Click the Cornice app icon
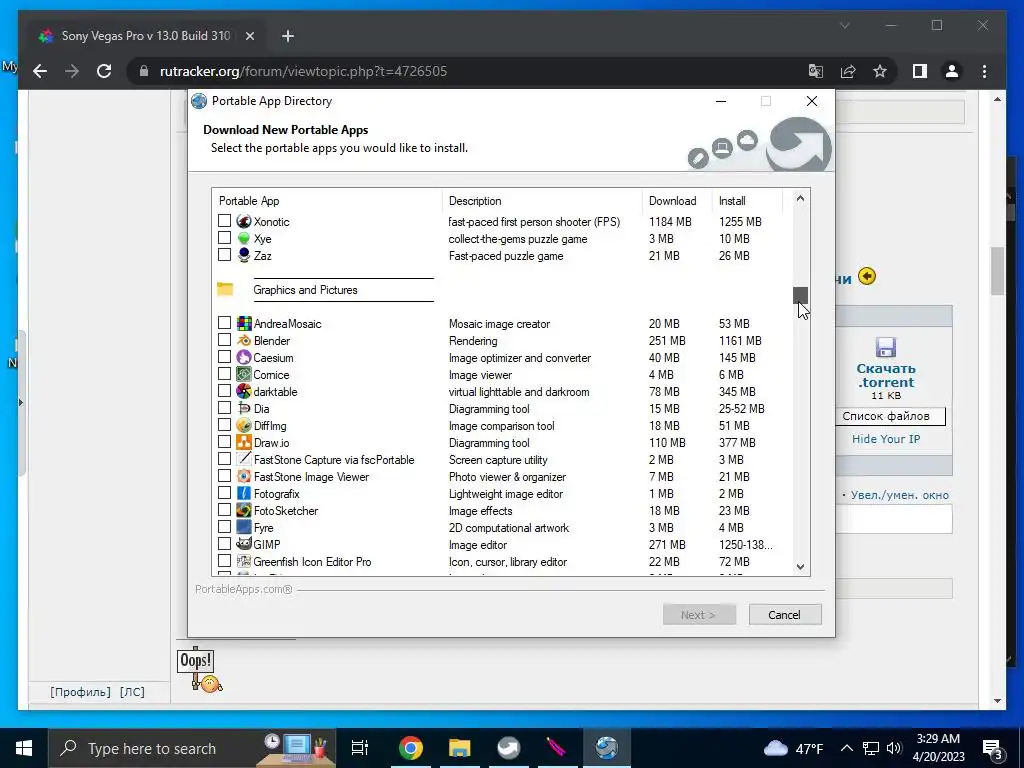The image size is (1024, 768). coord(244,374)
